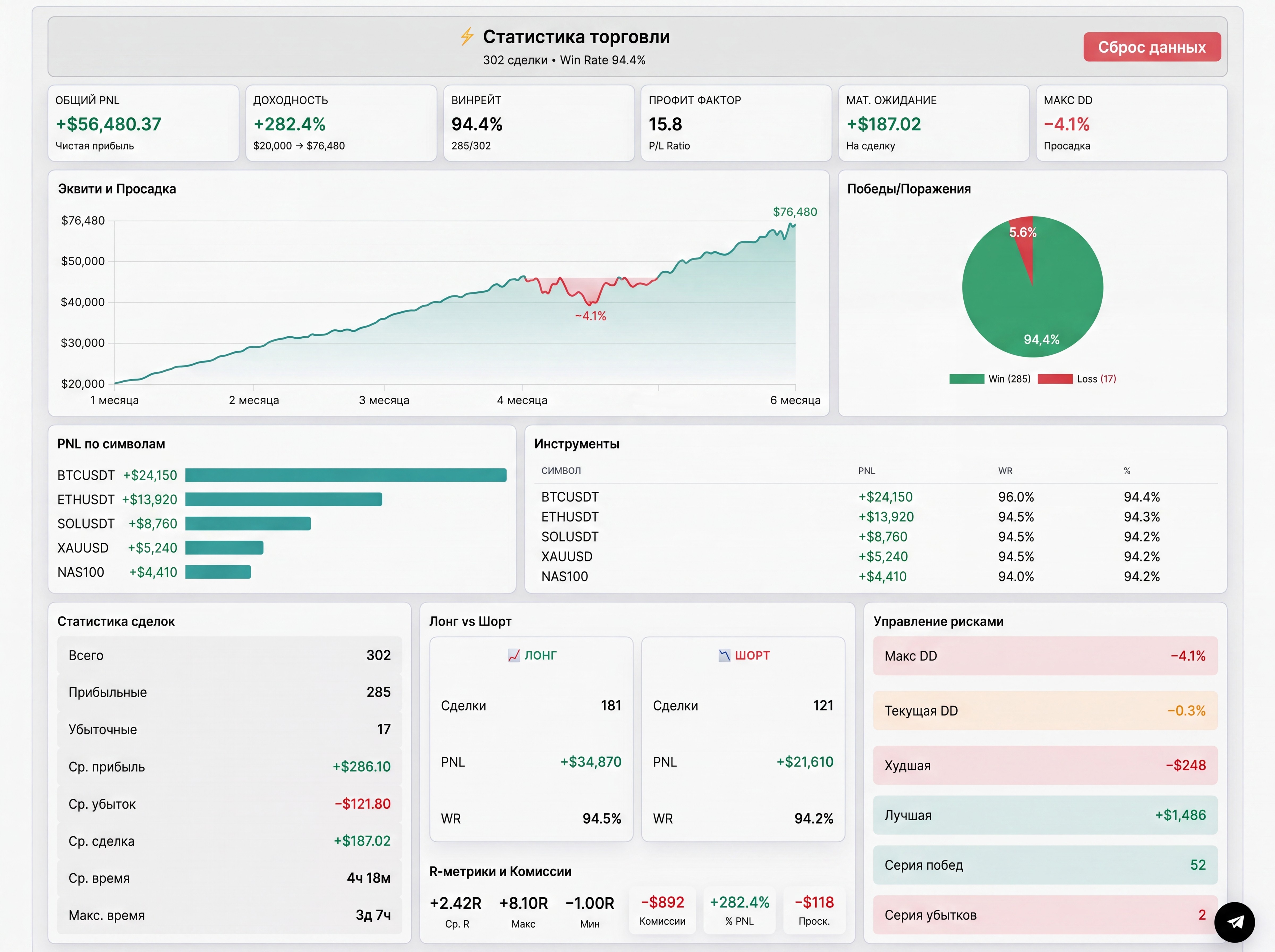Image resolution: width=1275 pixels, height=952 pixels.
Task: Select the "Серия побед" row showing 52
Action: tap(1045, 865)
